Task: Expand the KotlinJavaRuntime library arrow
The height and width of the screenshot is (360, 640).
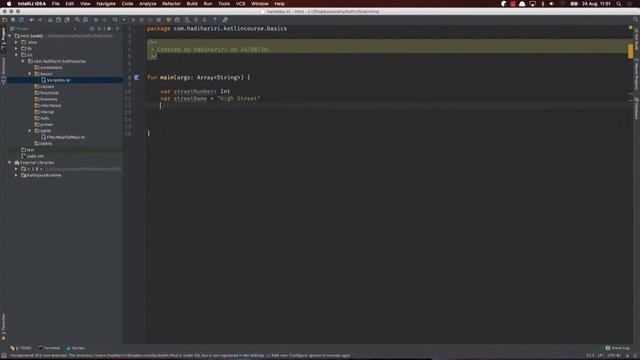Action: point(16,175)
